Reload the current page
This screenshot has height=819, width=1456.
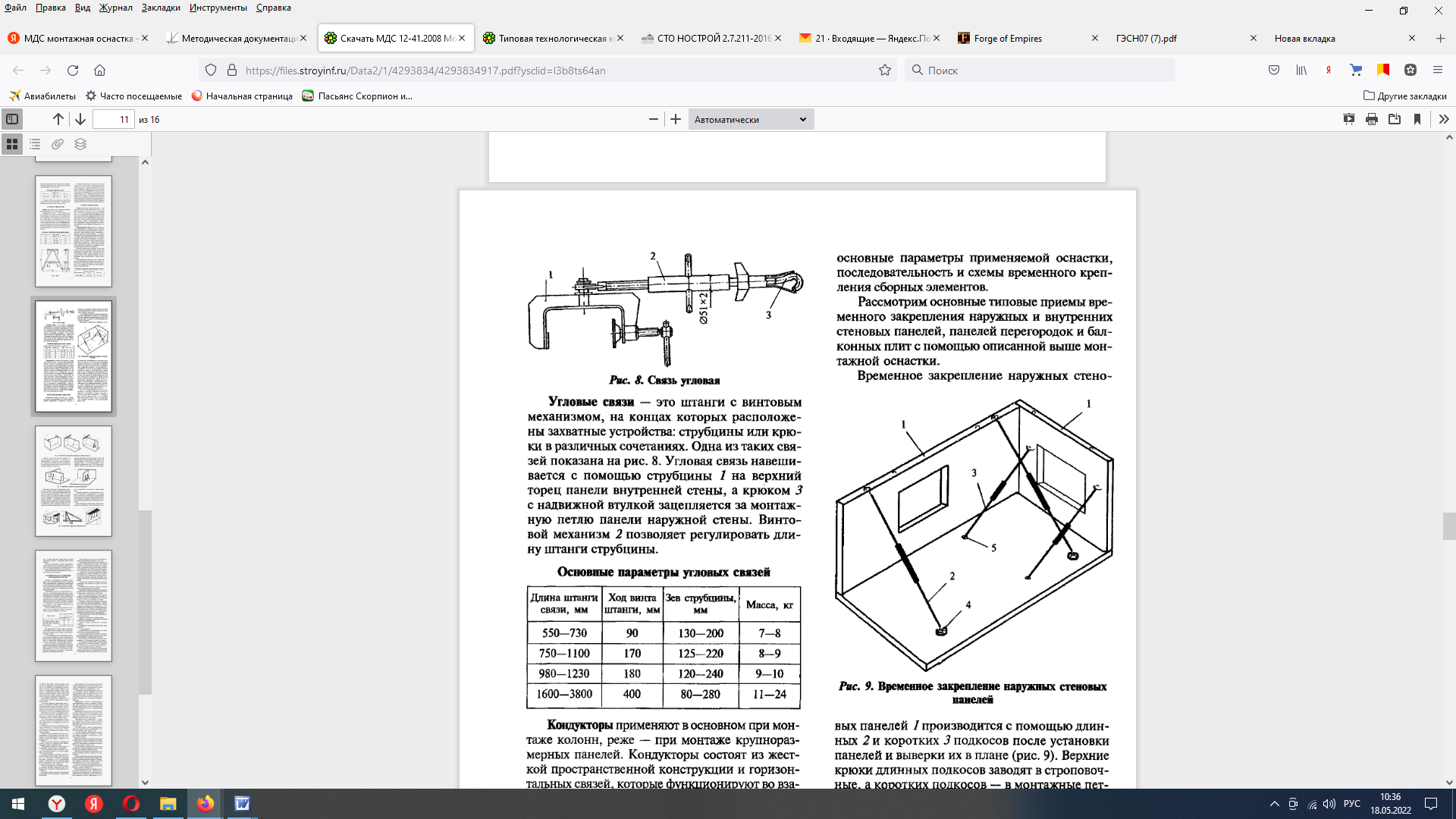tap(73, 70)
